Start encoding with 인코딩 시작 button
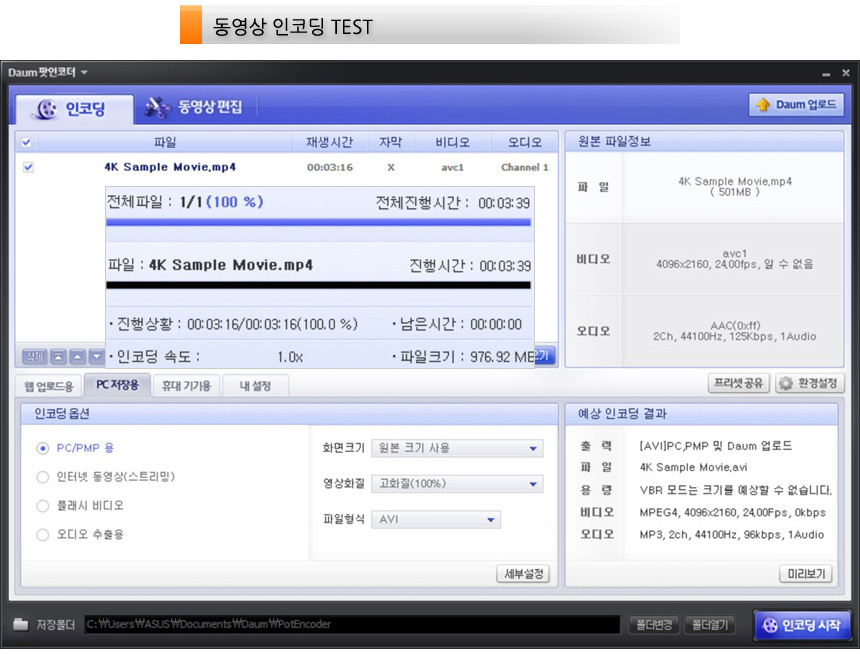The height and width of the screenshot is (654, 860). [x=802, y=625]
